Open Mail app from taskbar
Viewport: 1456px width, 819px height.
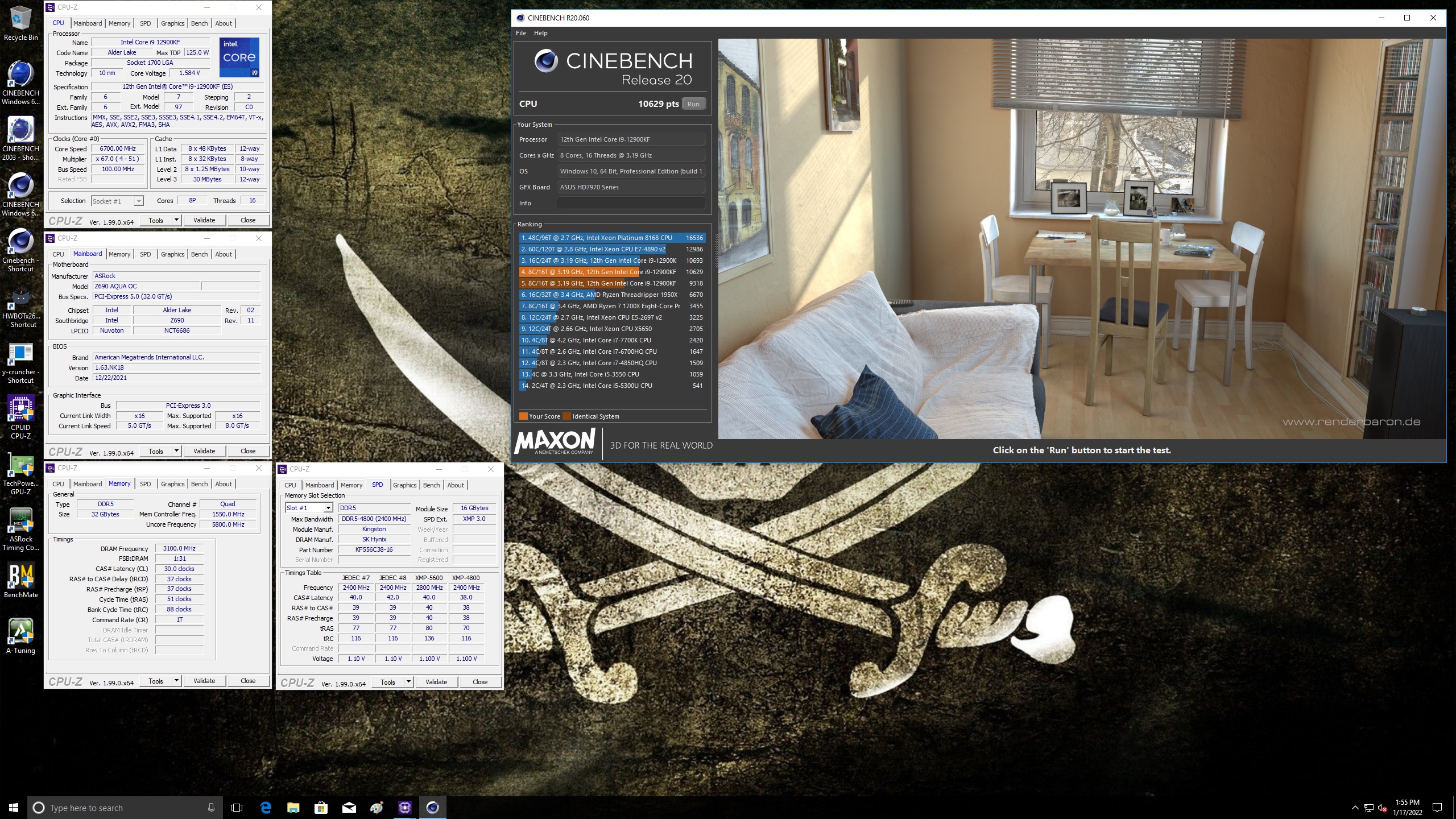349,808
